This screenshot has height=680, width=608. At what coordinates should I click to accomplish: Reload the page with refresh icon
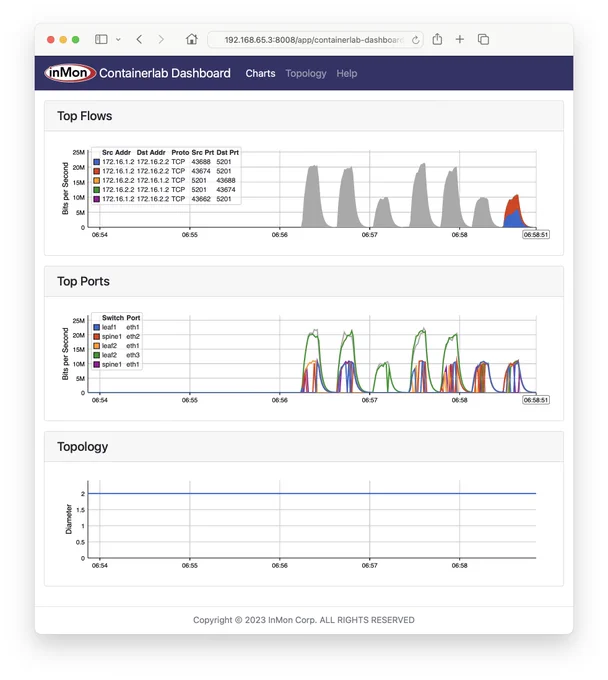click(415, 40)
